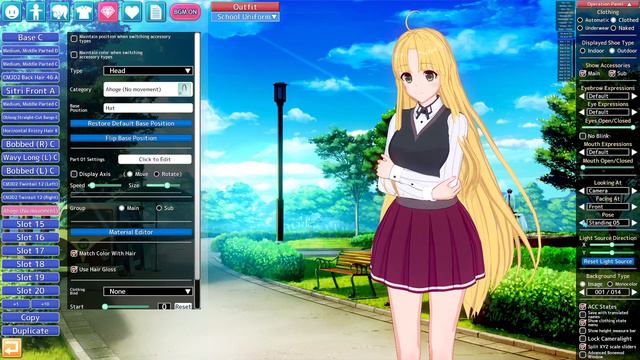Open the Accessories diamond tab icon
Image resolution: width=640 pixels, height=360 pixels.
(108, 12)
